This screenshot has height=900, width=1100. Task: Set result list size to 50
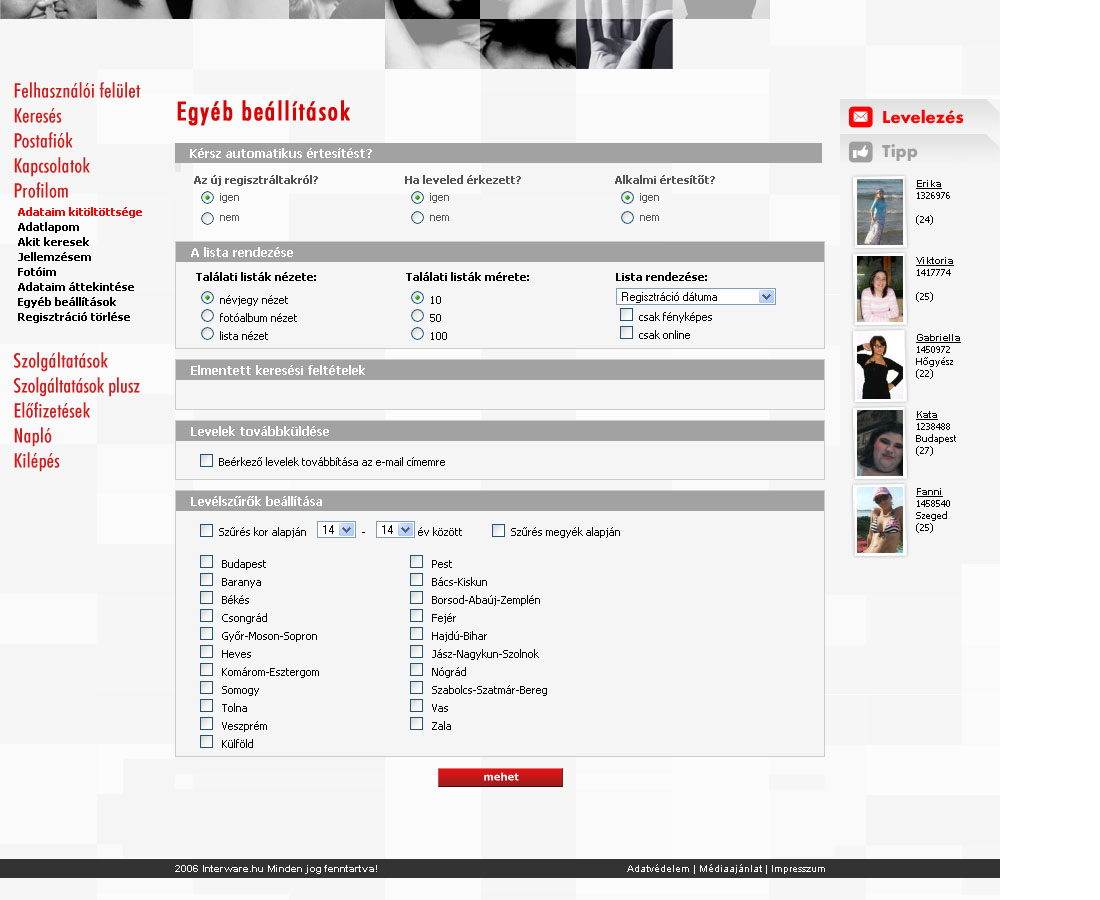417,316
